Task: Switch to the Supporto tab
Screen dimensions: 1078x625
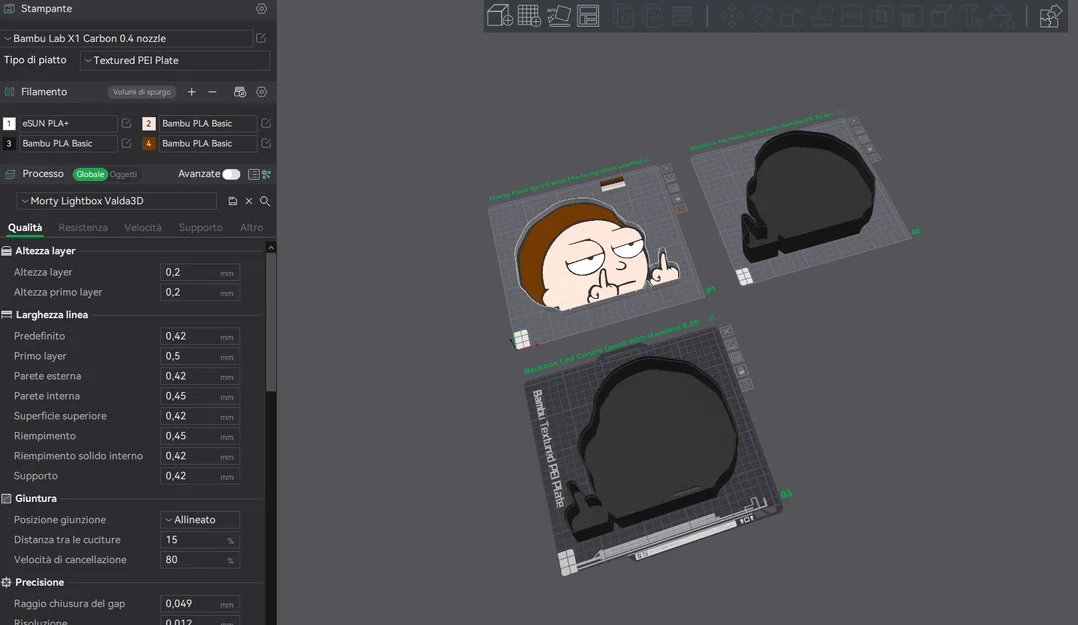Action: [x=201, y=228]
